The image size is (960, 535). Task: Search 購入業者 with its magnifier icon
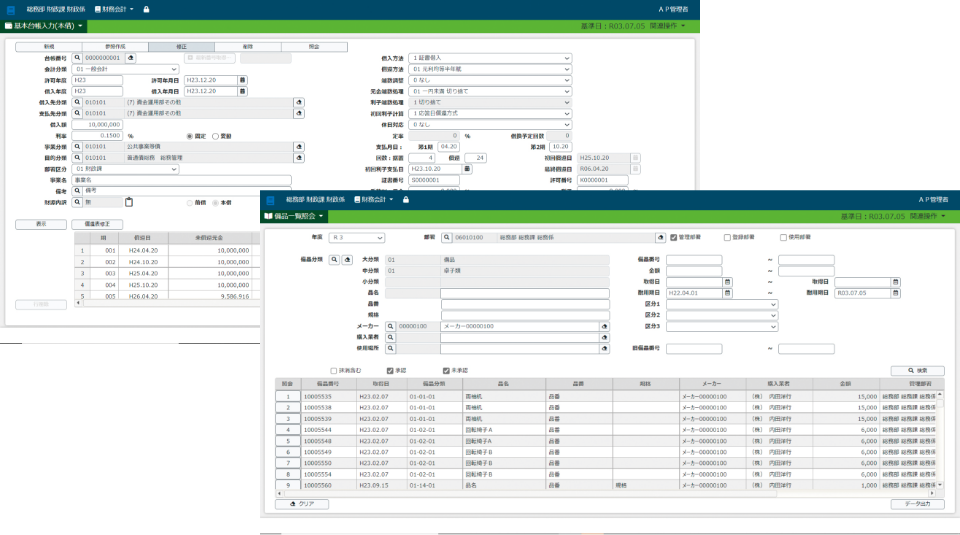click(390, 337)
